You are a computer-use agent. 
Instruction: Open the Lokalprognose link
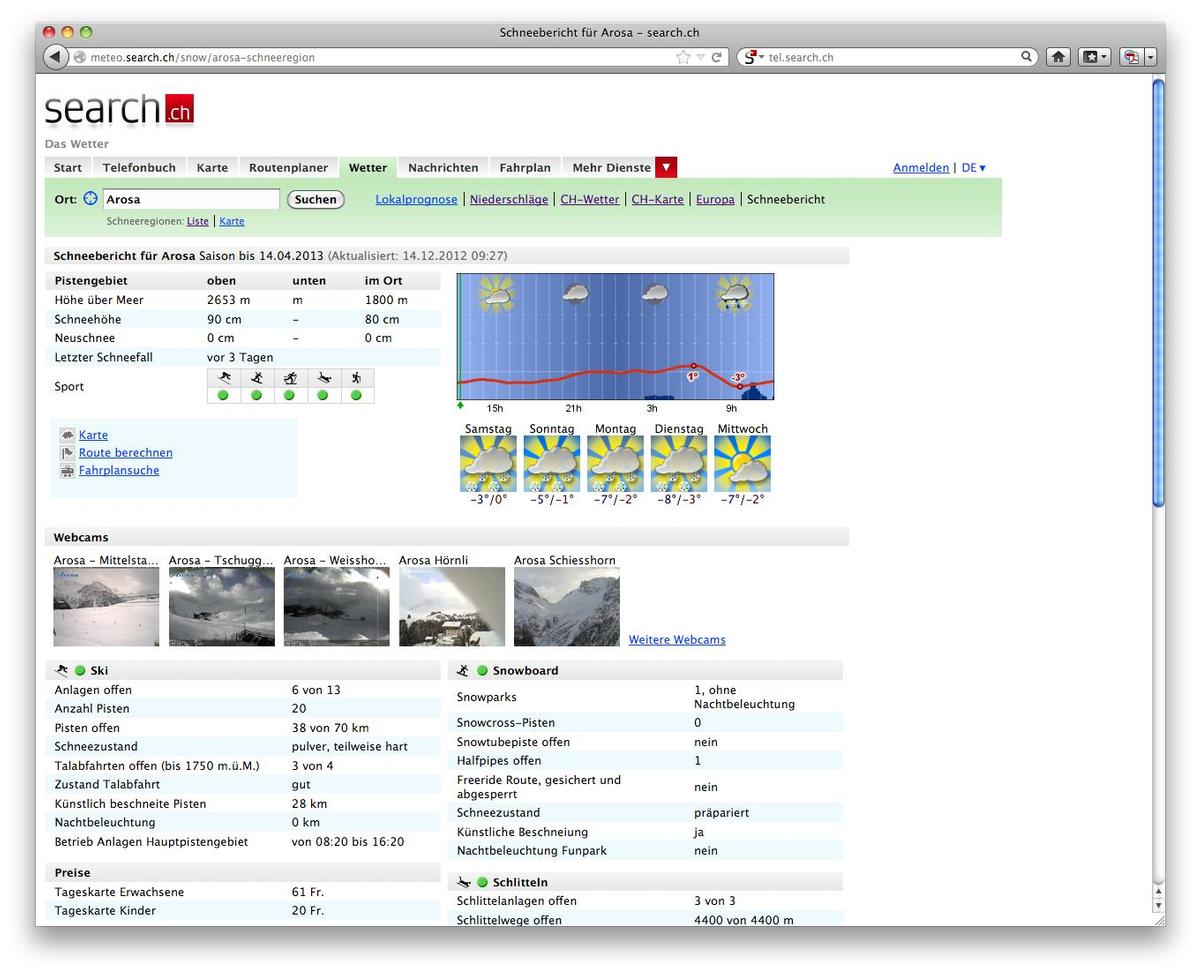(416, 199)
